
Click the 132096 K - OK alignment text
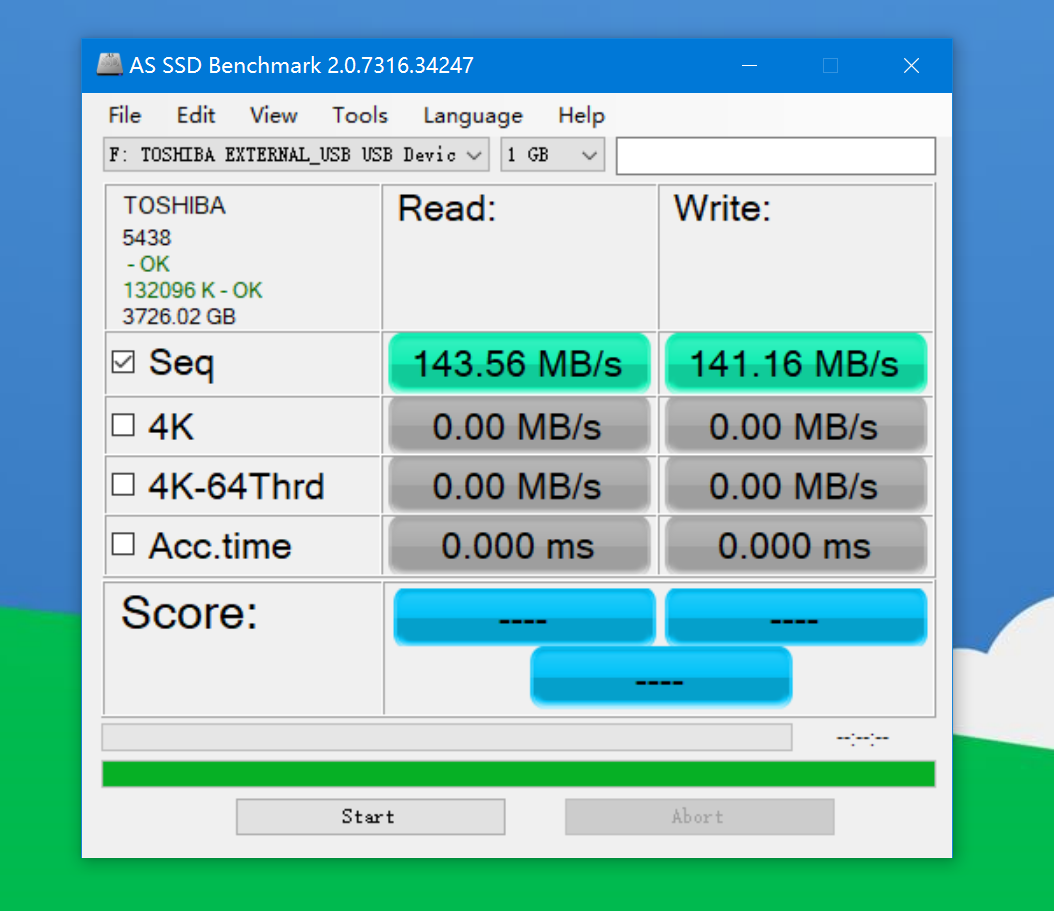click(x=192, y=290)
